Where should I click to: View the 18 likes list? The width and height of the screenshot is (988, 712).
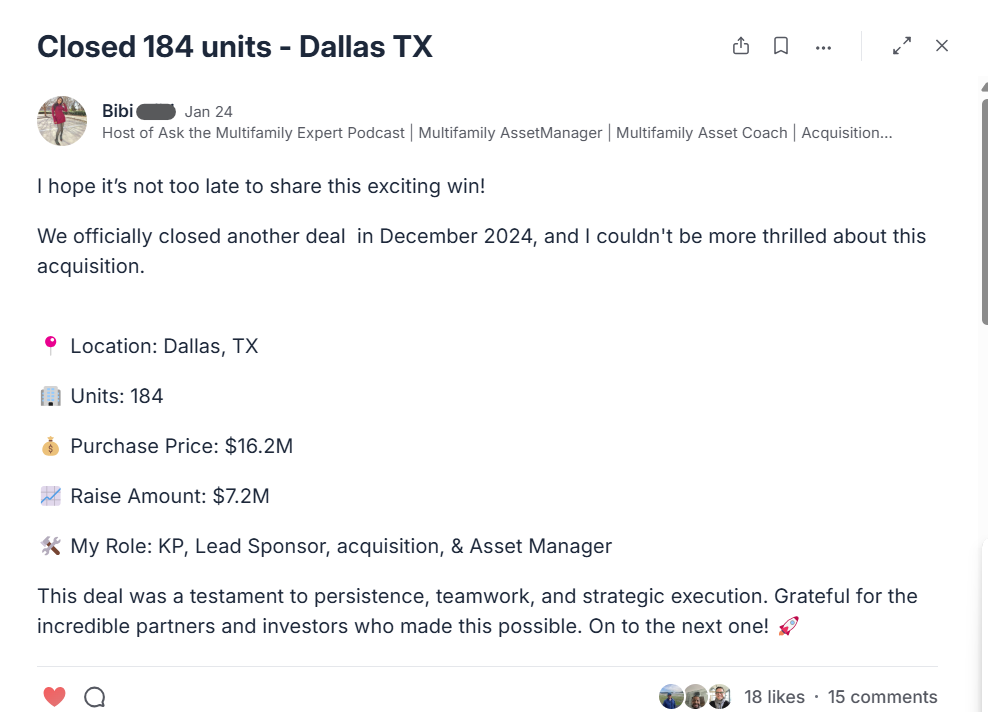point(774,697)
